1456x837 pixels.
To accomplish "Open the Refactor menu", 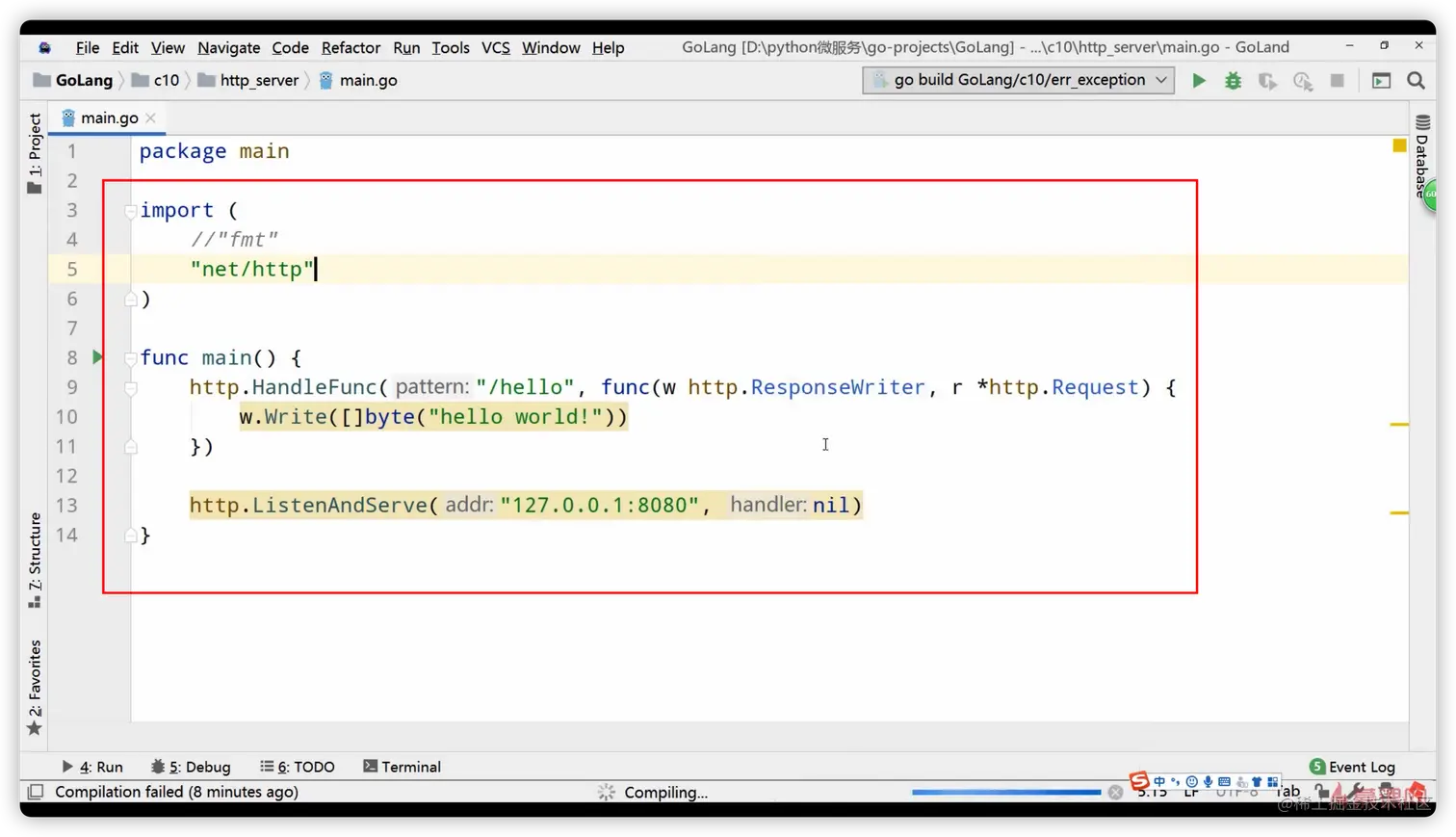I will pos(351,47).
